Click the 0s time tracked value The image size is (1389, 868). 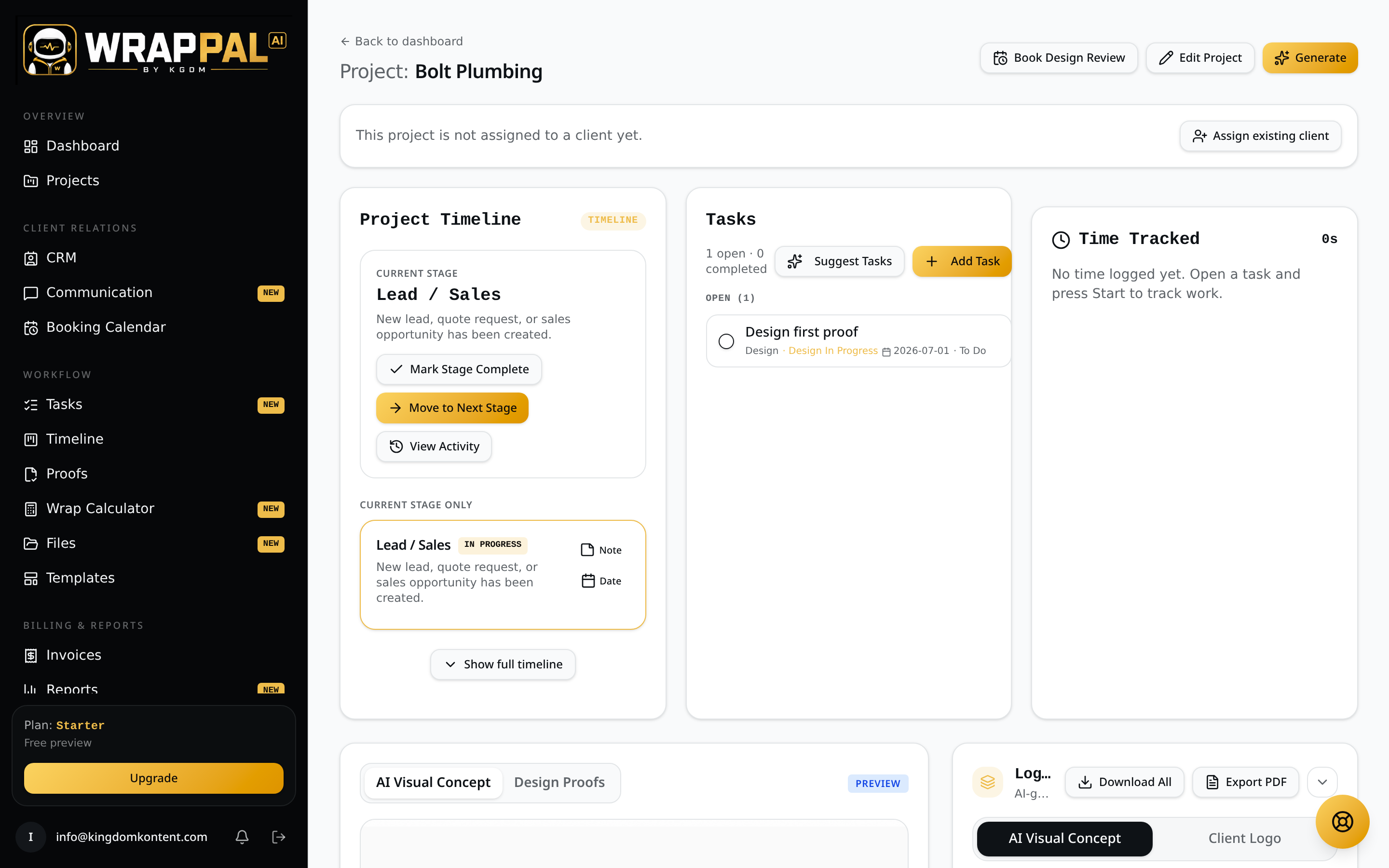(1329, 239)
